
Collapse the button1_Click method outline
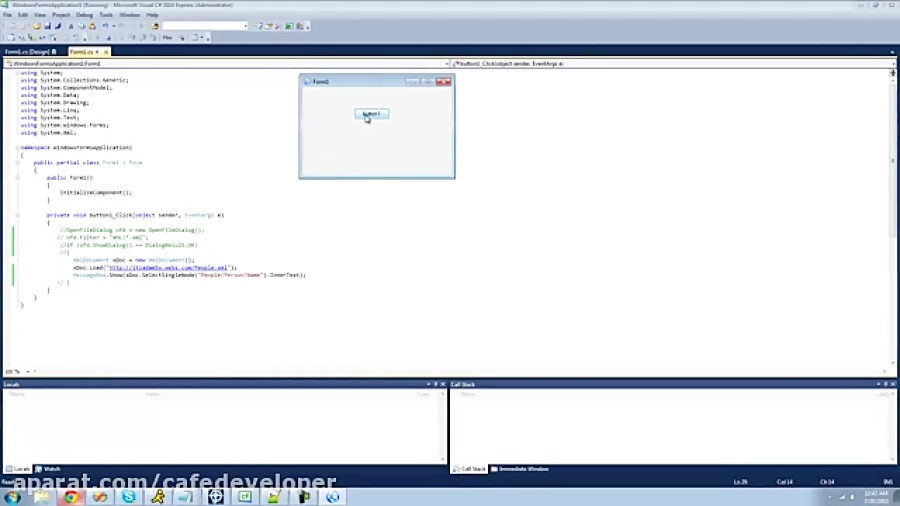[x=17, y=215]
